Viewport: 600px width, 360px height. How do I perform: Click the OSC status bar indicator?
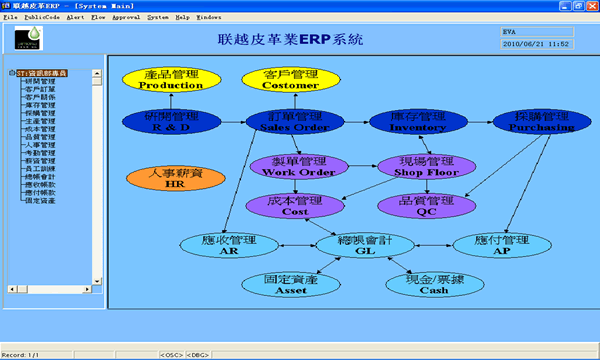click(x=171, y=355)
